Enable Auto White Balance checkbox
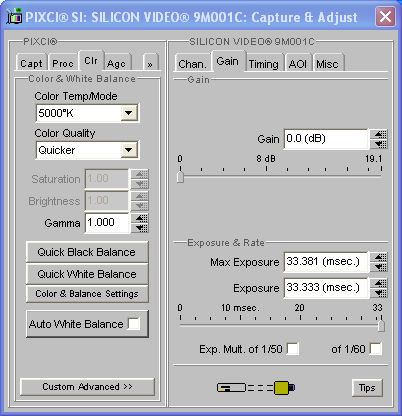Image resolution: width=402 pixels, height=416 pixels. click(134, 323)
